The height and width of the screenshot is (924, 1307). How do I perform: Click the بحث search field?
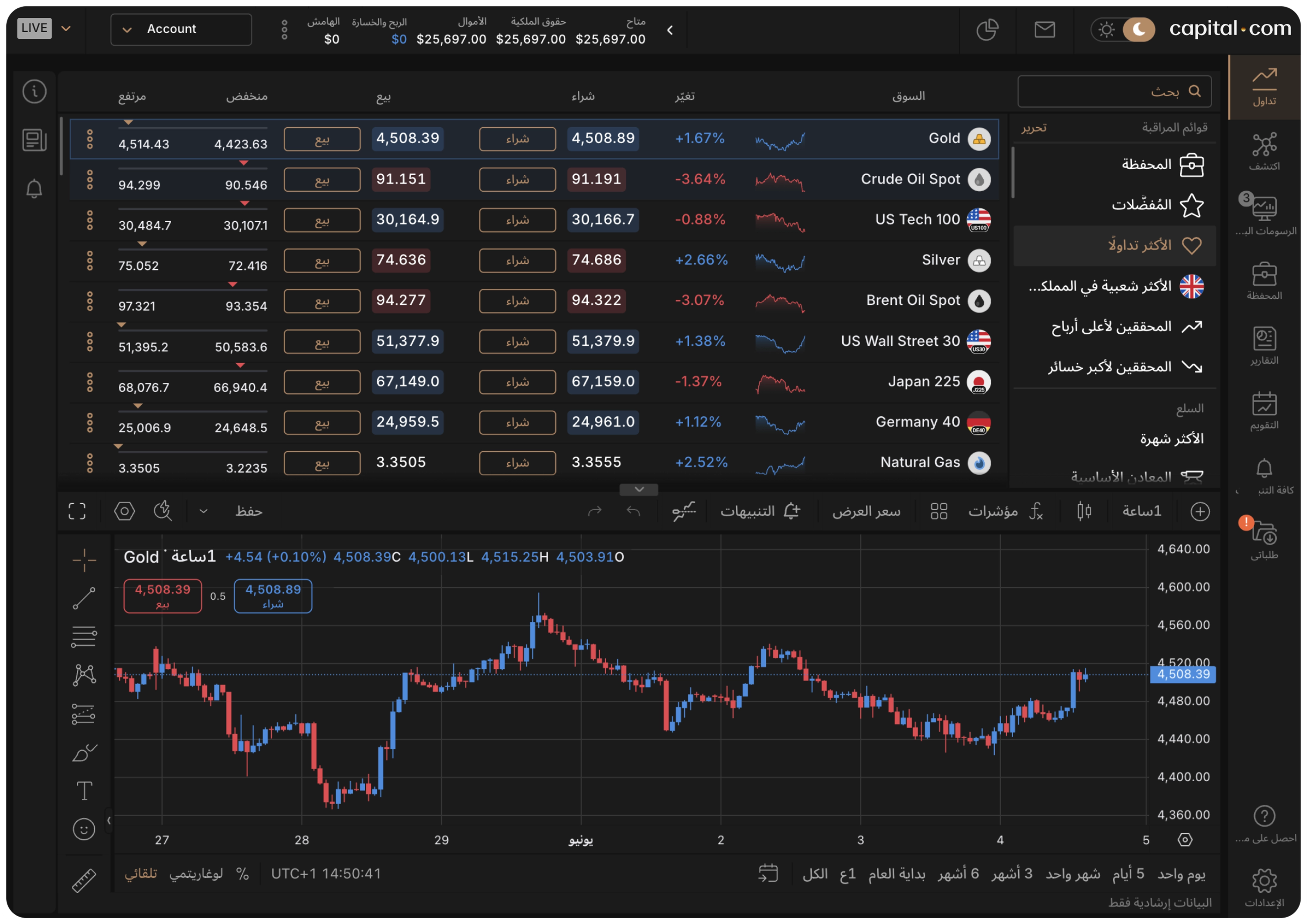click(x=1115, y=91)
